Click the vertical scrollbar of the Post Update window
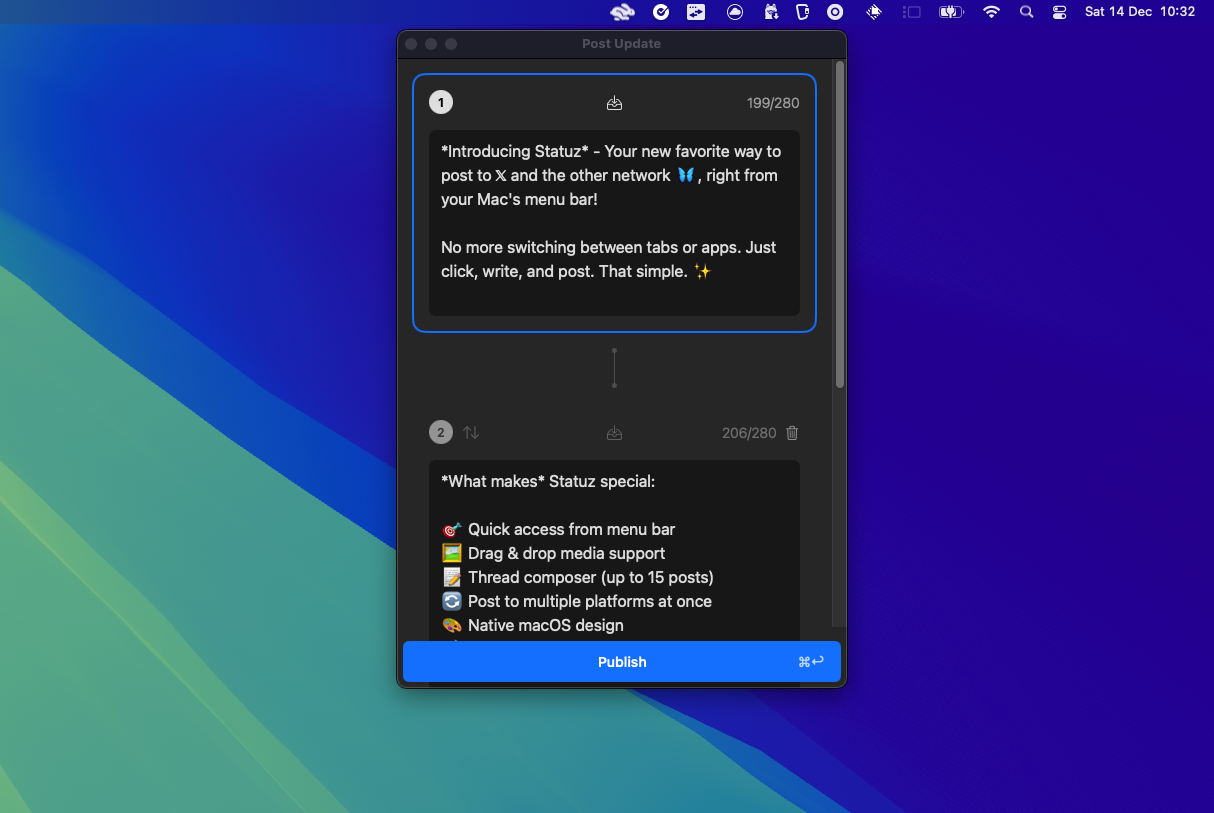This screenshot has height=813, width=1214. coord(840,225)
